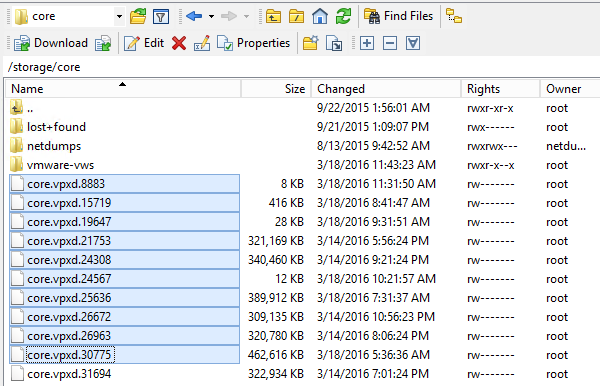This screenshot has width=600, height=386.
Task: Click the 3/18/2016 11:43:23 AM date
Action: (376, 165)
